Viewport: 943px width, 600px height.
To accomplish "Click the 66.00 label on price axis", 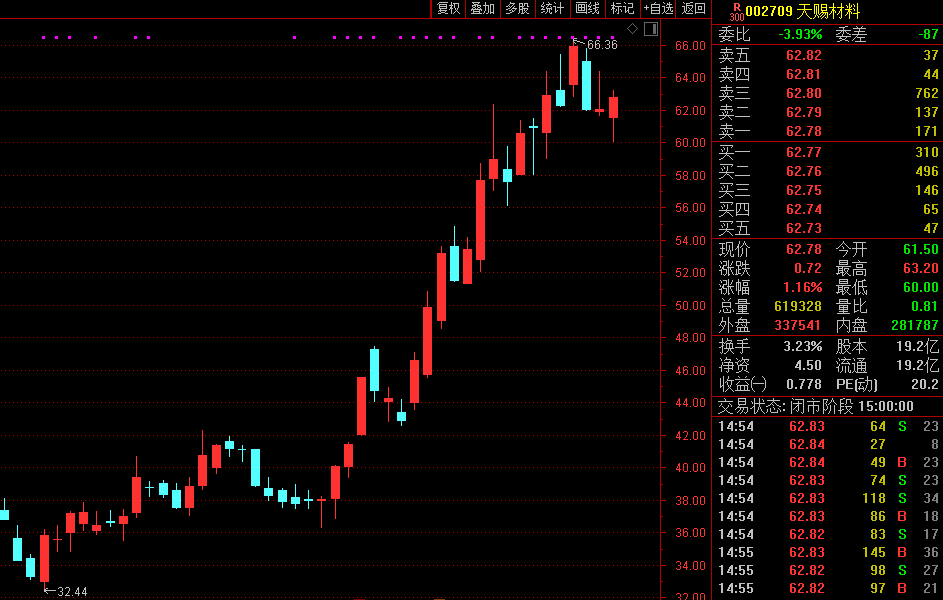I will click(x=690, y=45).
